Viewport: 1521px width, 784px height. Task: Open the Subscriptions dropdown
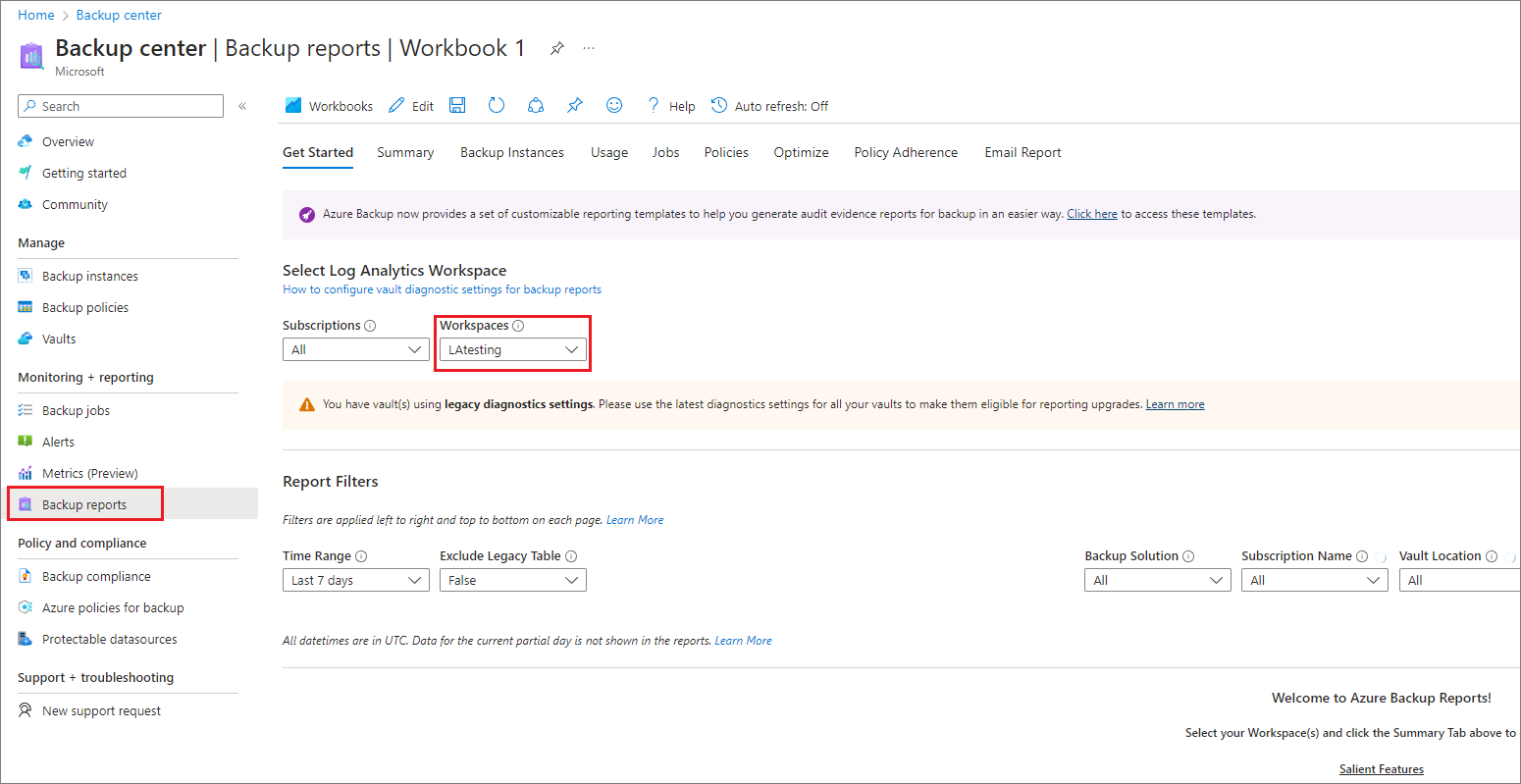pyautogui.click(x=356, y=349)
